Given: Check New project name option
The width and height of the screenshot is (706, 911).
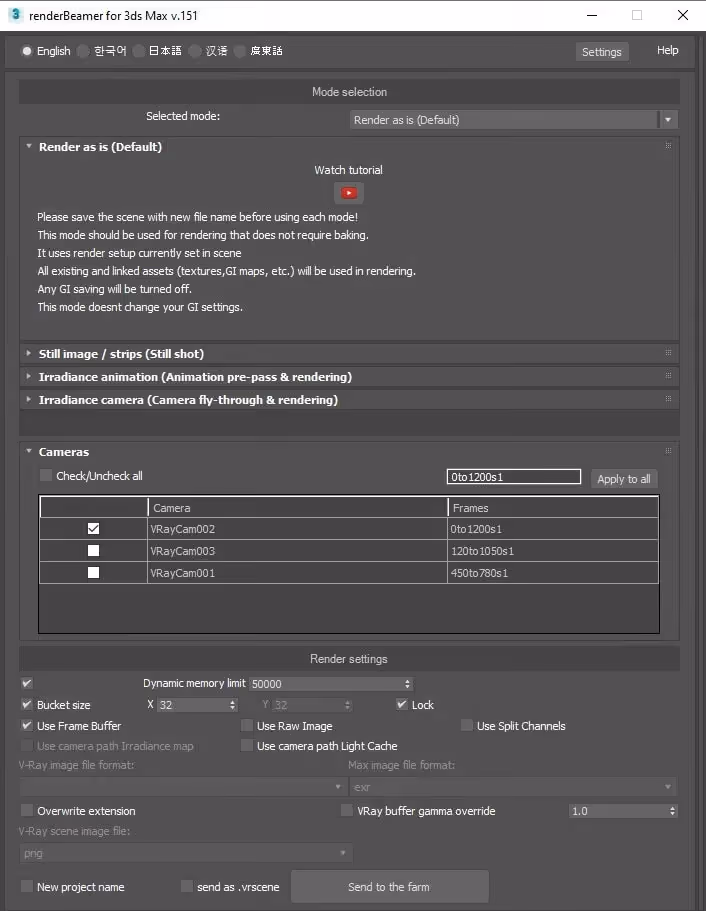Looking at the screenshot, I should (x=27, y=886).
